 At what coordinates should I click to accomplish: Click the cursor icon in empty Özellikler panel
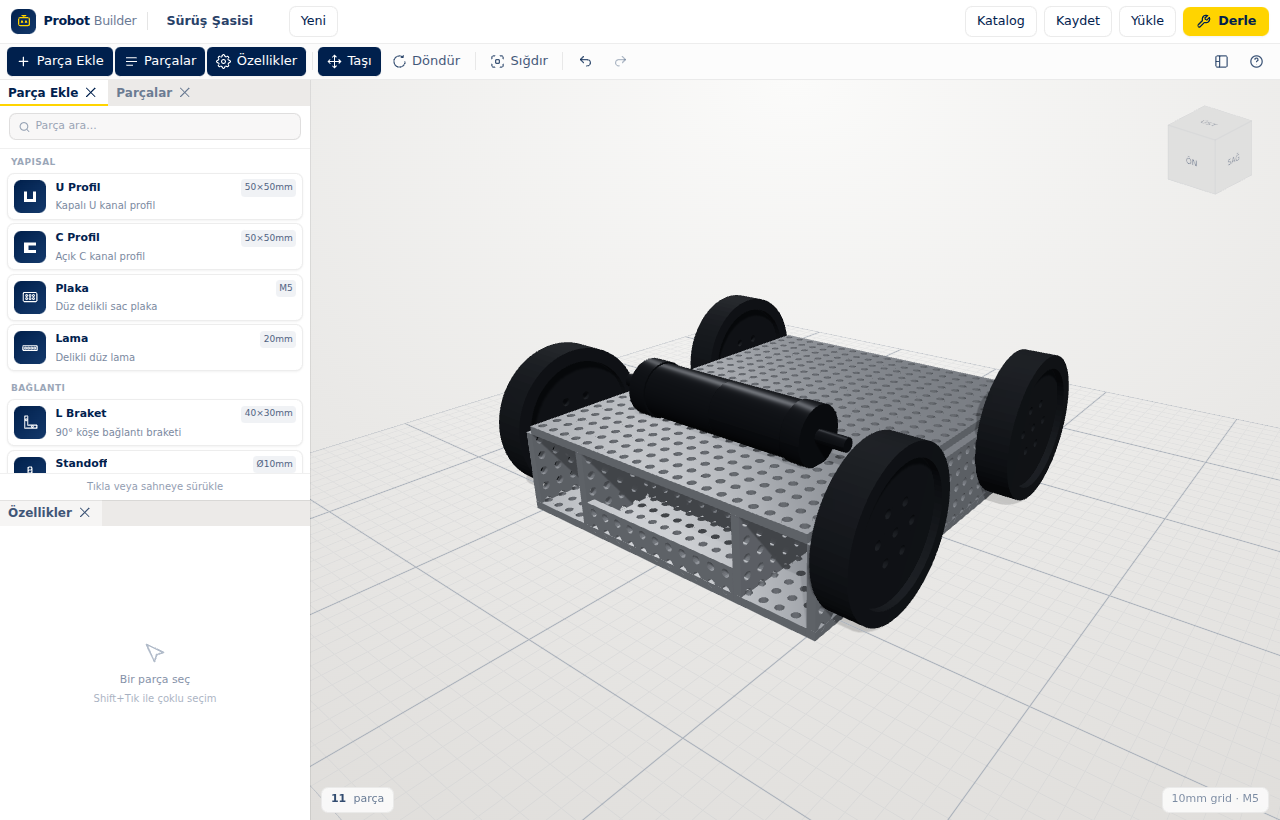tap(154, 653)
